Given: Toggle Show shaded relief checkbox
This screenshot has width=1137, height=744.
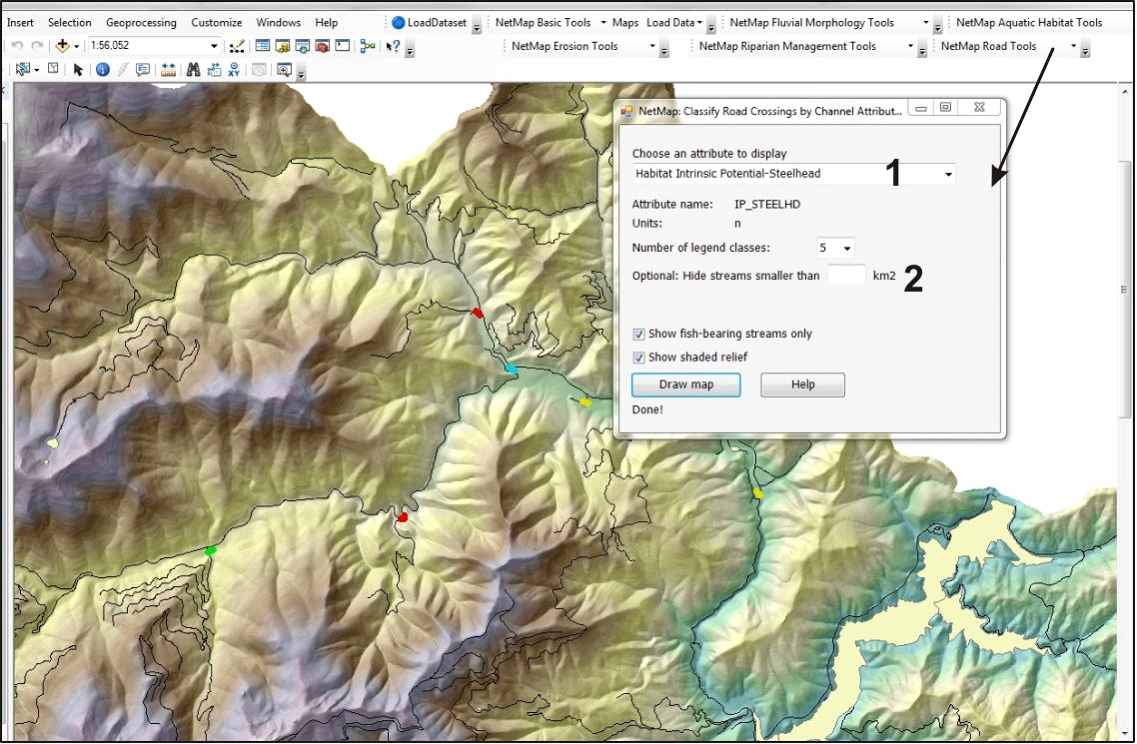Looking at the screenshot, I should 639,357.
